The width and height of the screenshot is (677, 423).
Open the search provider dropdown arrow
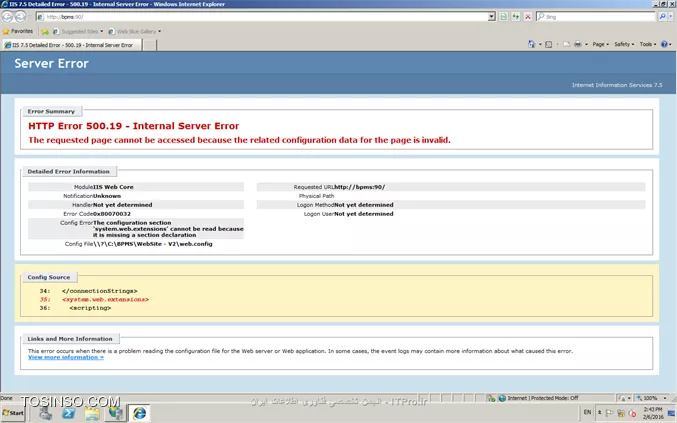tap(671, 16)
